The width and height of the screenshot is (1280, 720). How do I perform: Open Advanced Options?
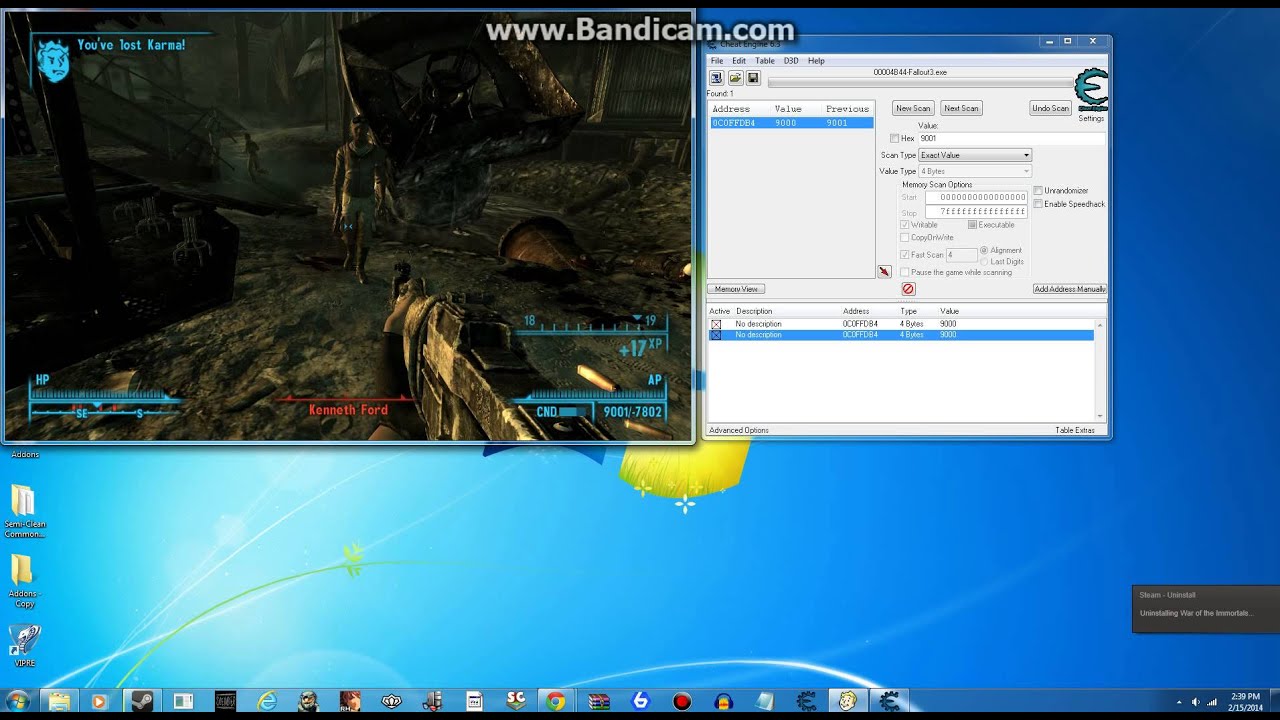tap(739, 430)
